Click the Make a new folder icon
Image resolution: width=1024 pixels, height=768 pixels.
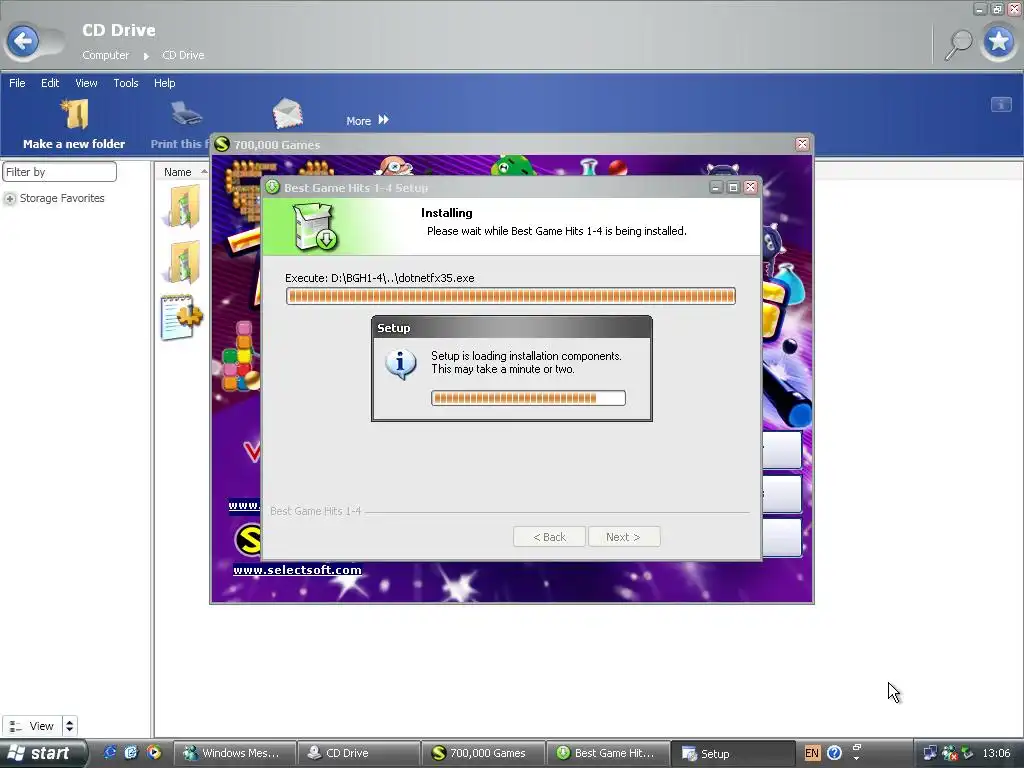pyautogui.click(x=74, y=114)
